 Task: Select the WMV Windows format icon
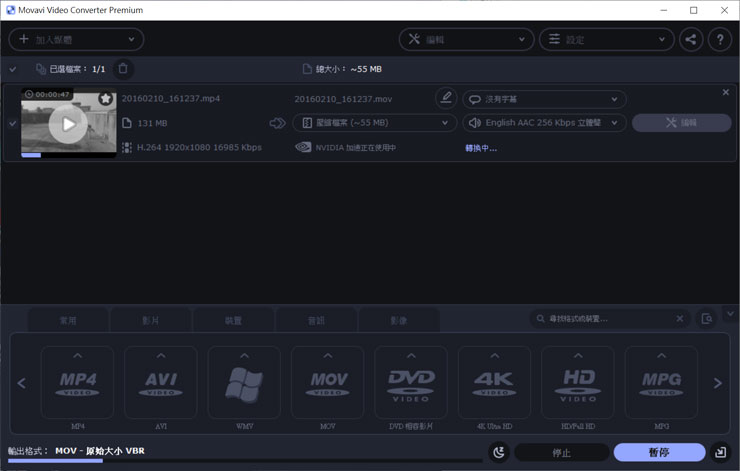(244, 385)
